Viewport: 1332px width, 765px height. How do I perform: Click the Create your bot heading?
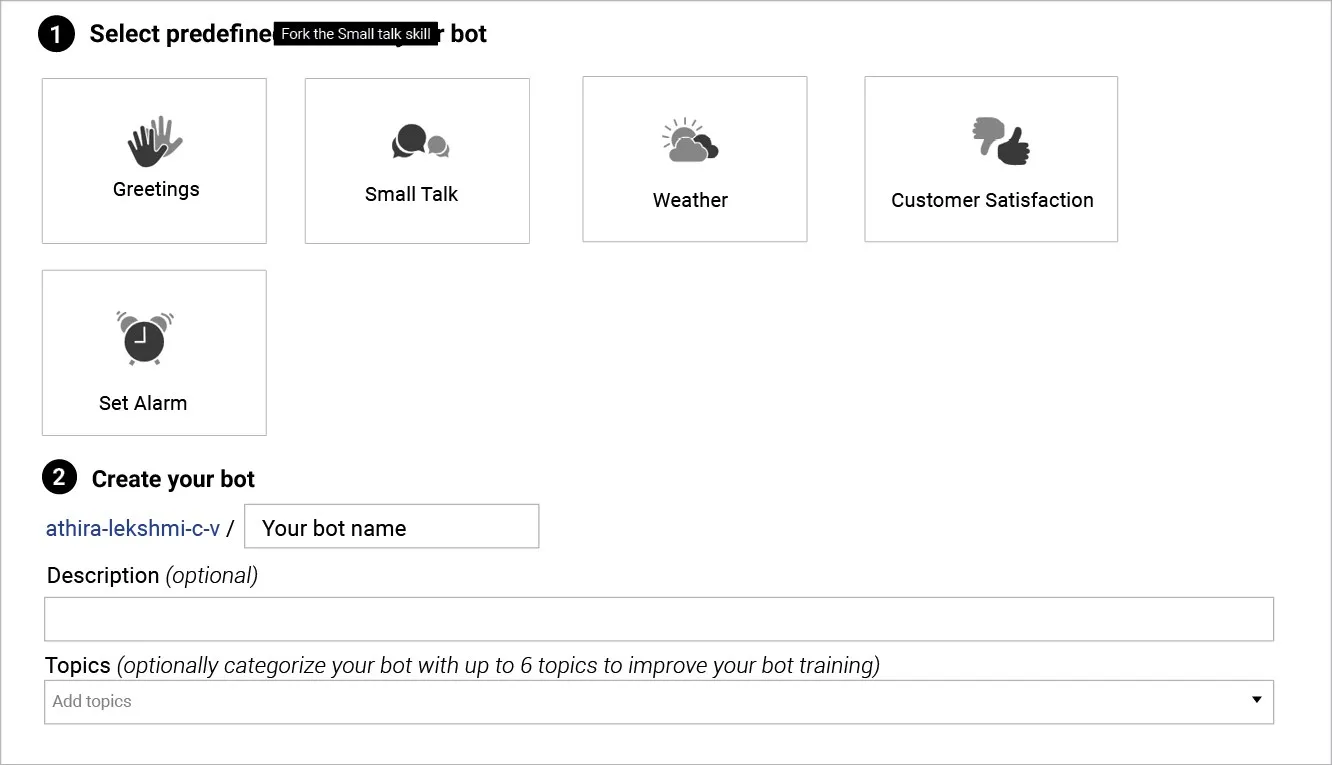coord(173,479)
